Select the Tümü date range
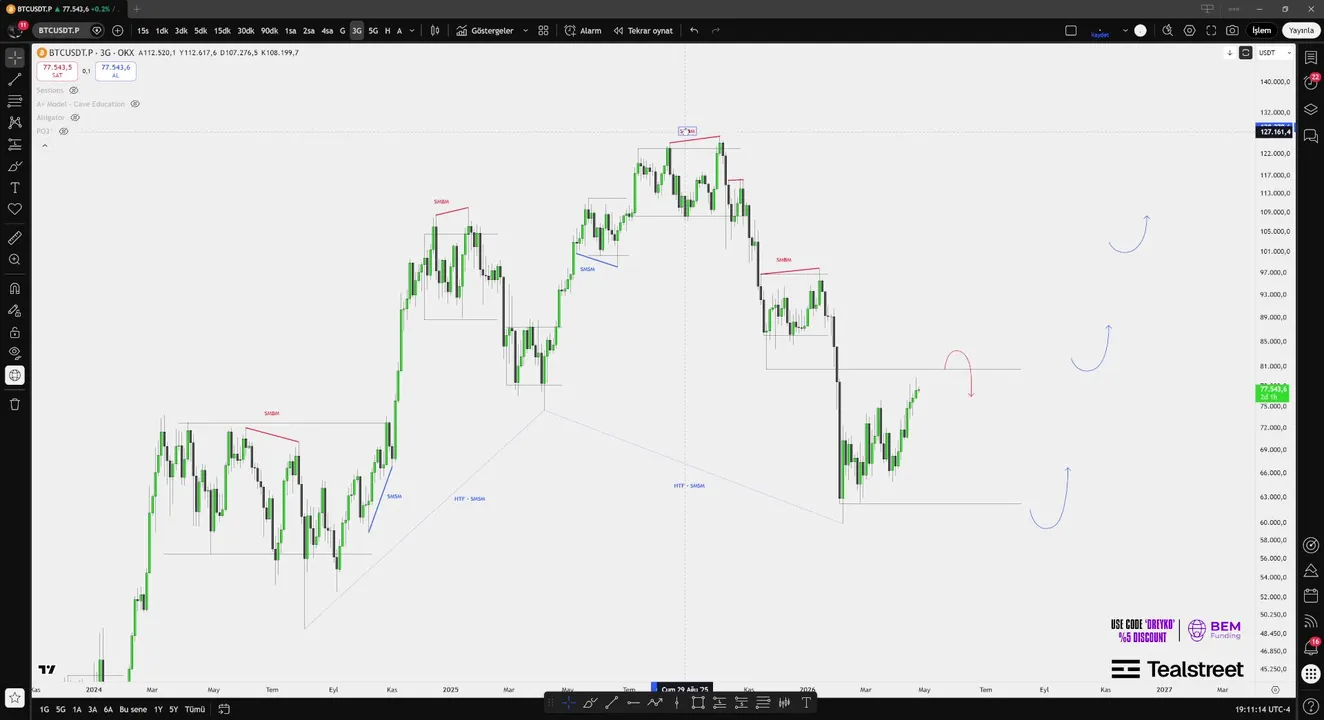1324x720 pixels. click(195, 709)
